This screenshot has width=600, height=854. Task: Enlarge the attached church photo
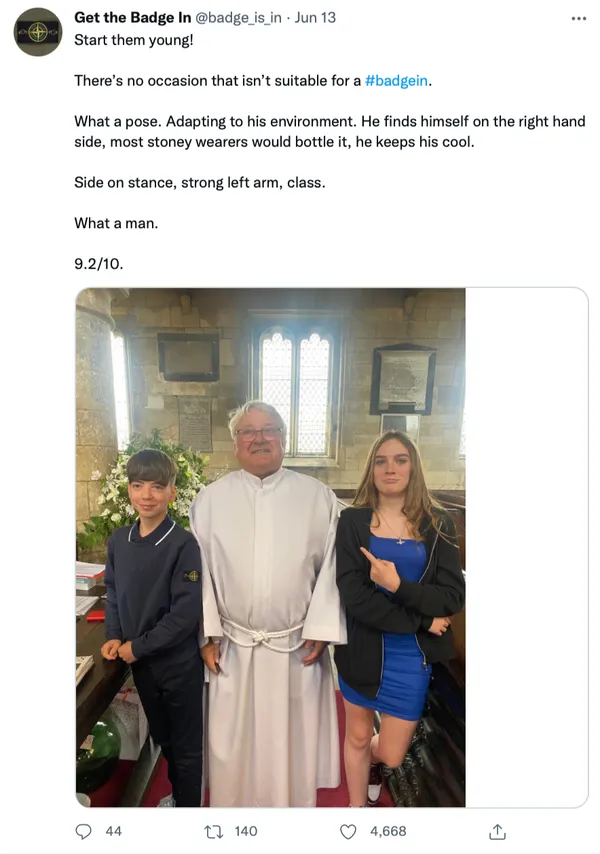(270, 547)
